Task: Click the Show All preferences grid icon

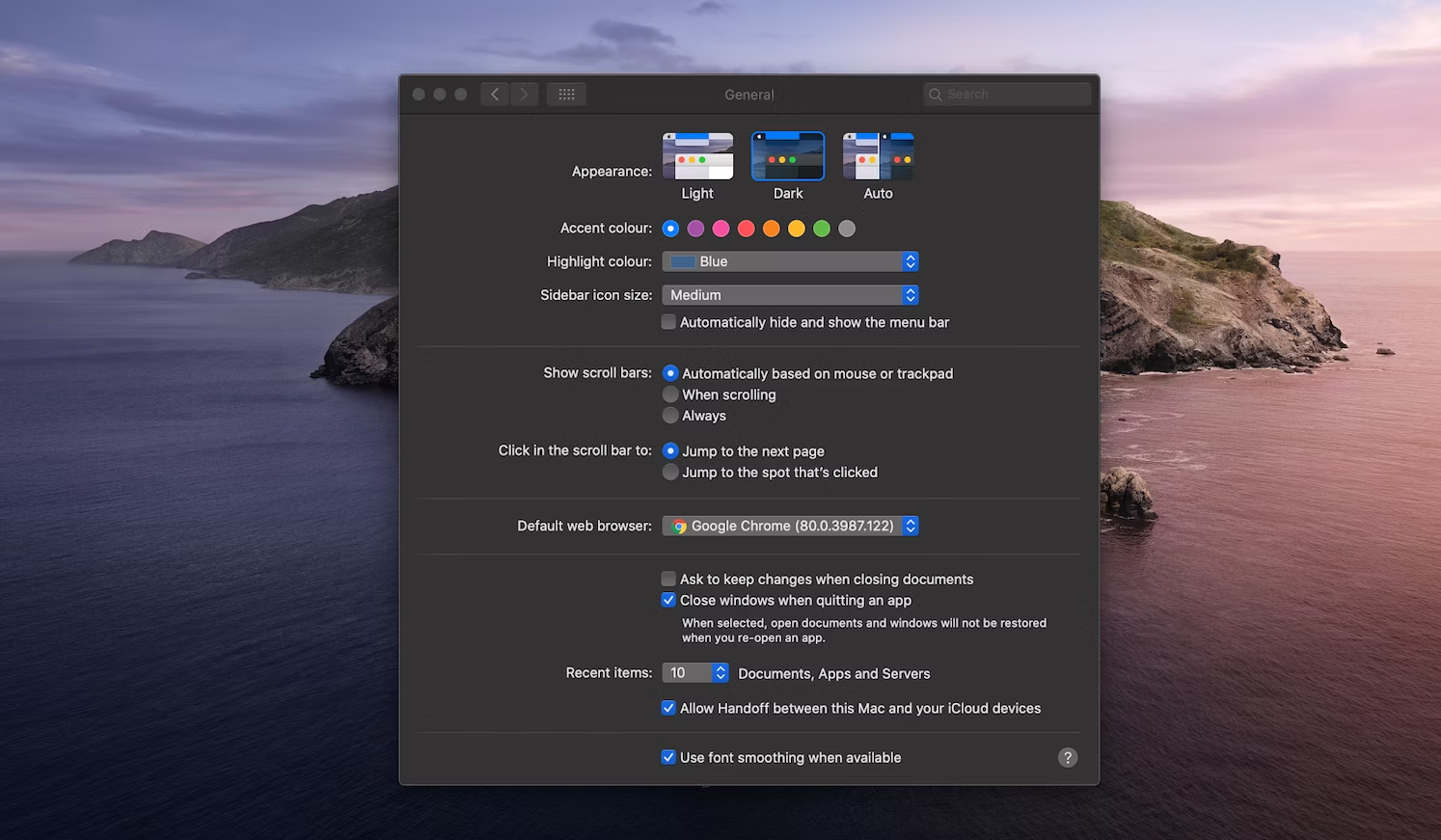Action: click(x=566, y=94)
